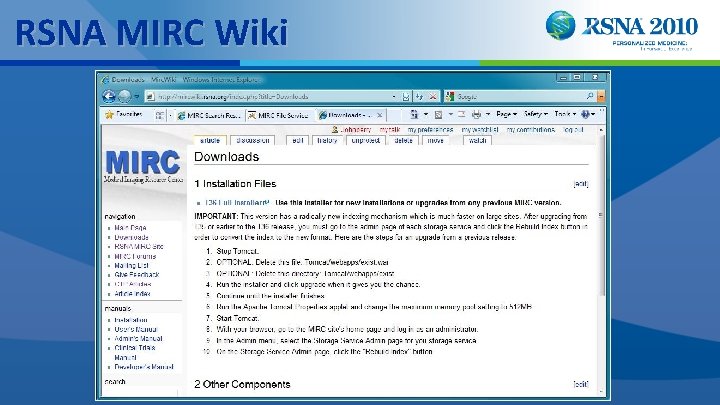Click the Help icon in command bar
This screenshot has height=405, width=720.
(x=585, y=114)
